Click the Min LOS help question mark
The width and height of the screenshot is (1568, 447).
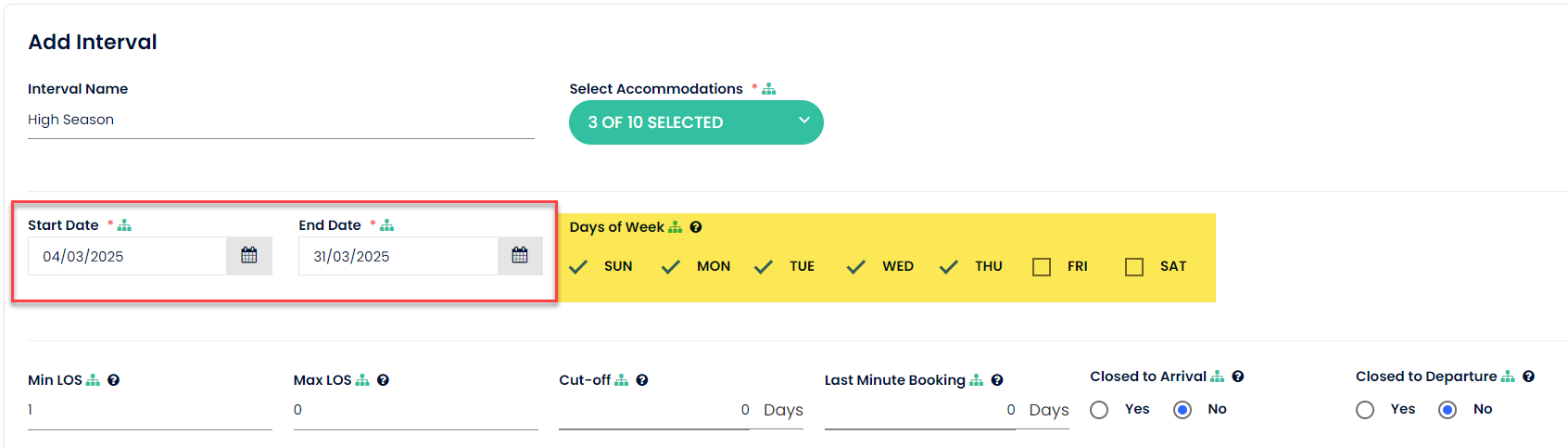pyautogui.click(x=113, y=380)
